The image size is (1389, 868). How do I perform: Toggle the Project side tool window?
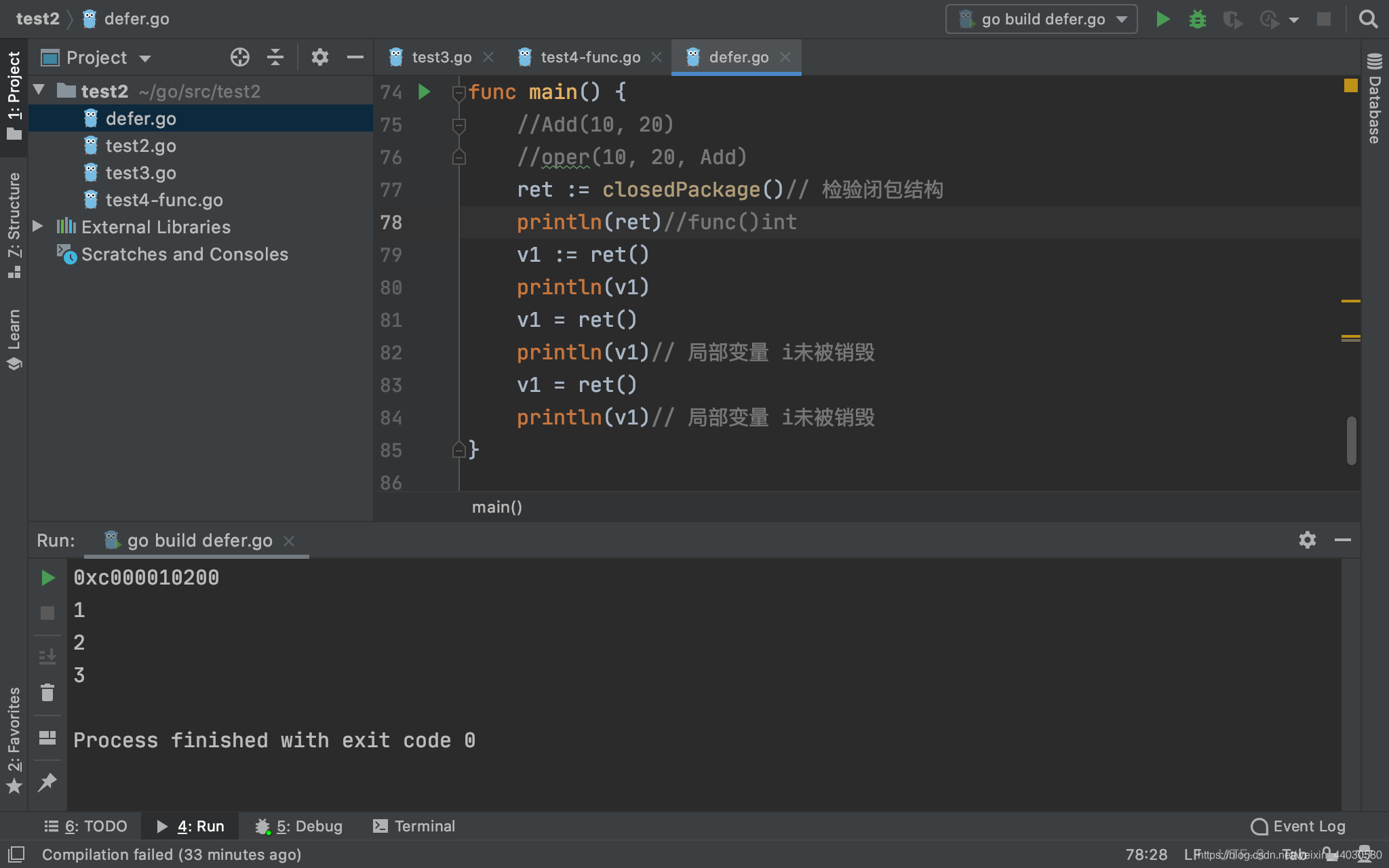tap(14, 96)
